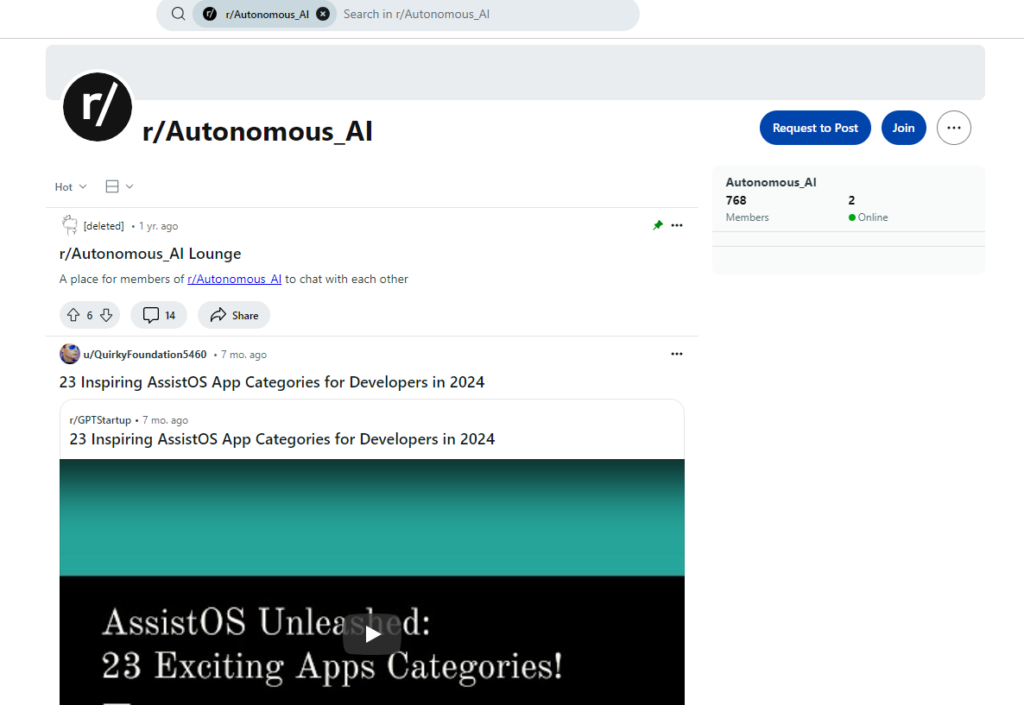Screen dimensions: 1024x705
Task: Expand the Hot sort dropdown
Action: click(x=71, y=187)
